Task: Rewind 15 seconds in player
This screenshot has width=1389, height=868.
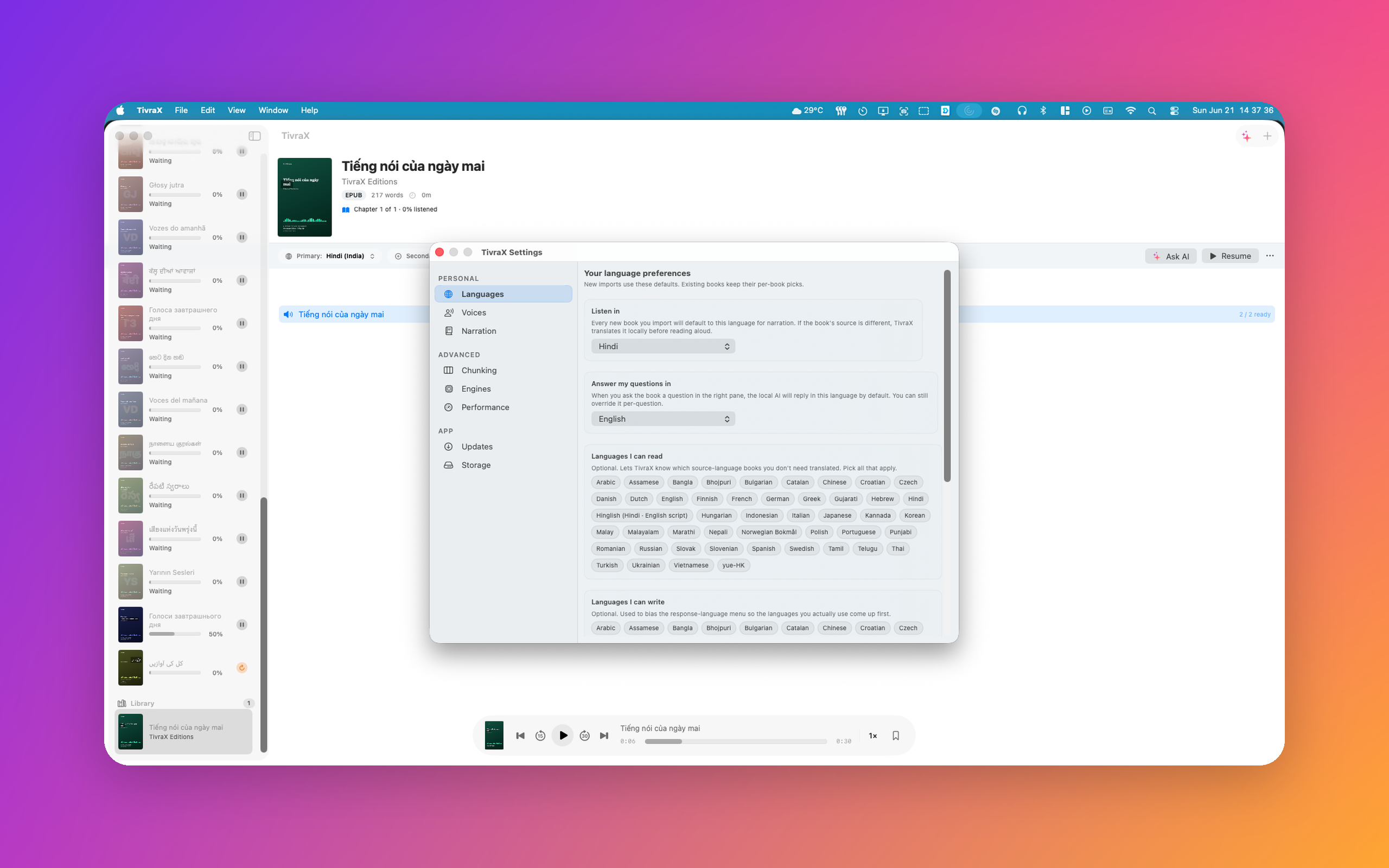Action: point(540,736)
